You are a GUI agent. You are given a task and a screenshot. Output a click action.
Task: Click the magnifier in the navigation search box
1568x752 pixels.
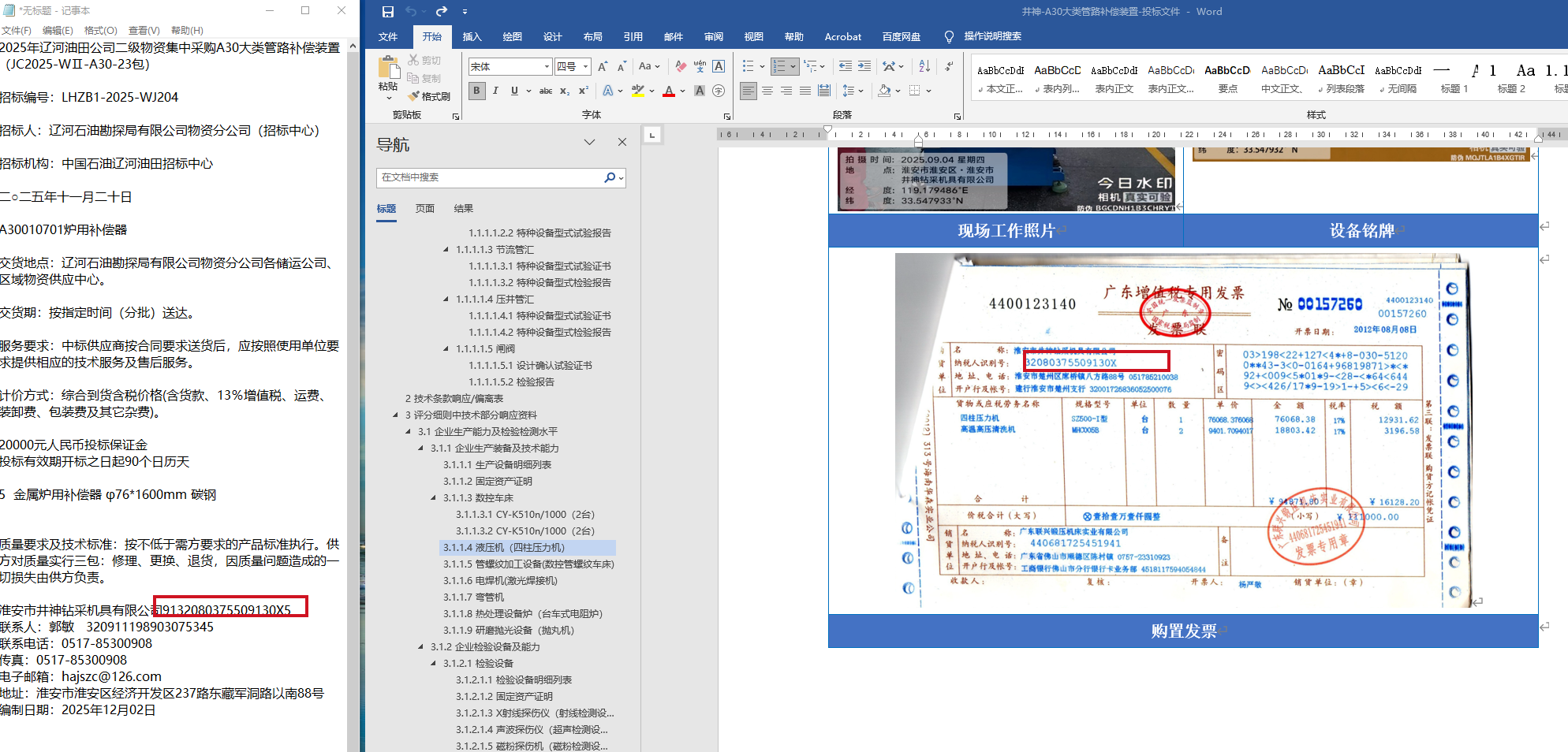coord(610,177)
